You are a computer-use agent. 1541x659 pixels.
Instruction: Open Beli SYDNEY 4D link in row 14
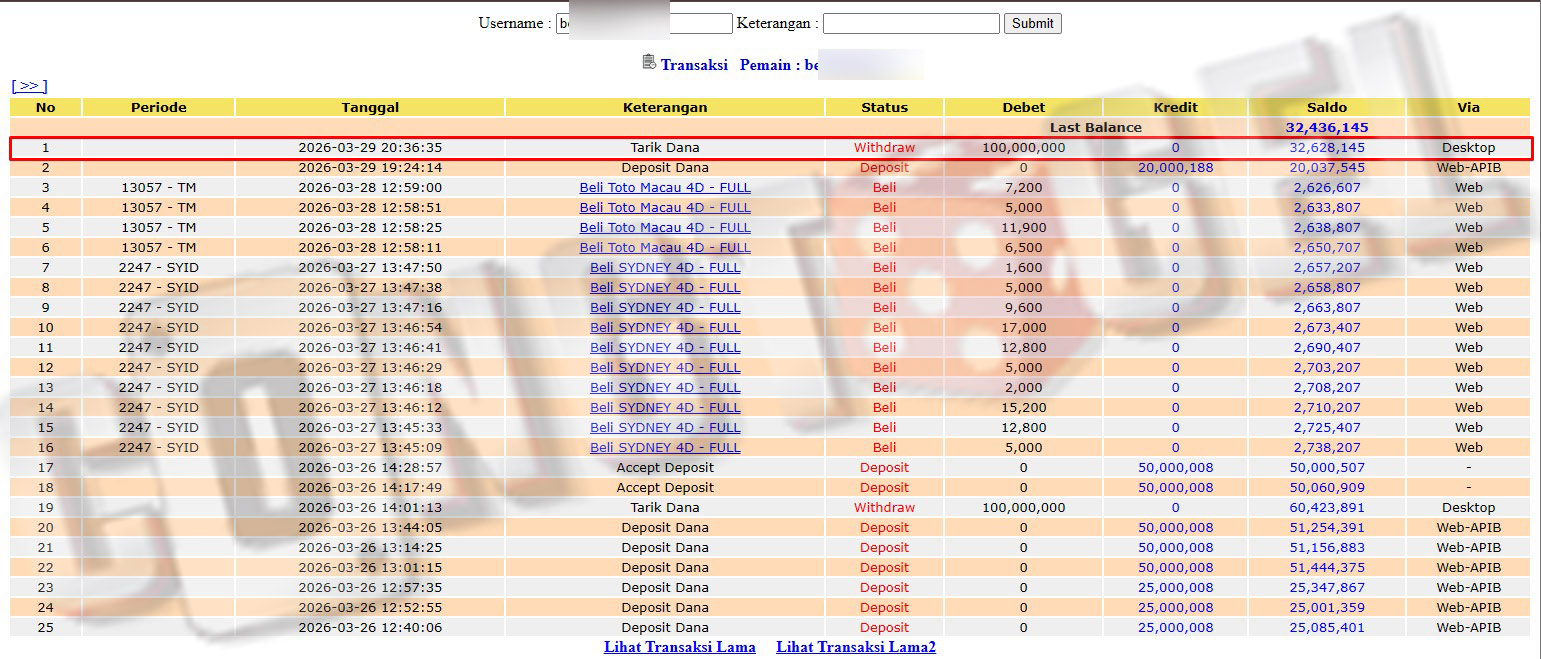tap(665, 407)
